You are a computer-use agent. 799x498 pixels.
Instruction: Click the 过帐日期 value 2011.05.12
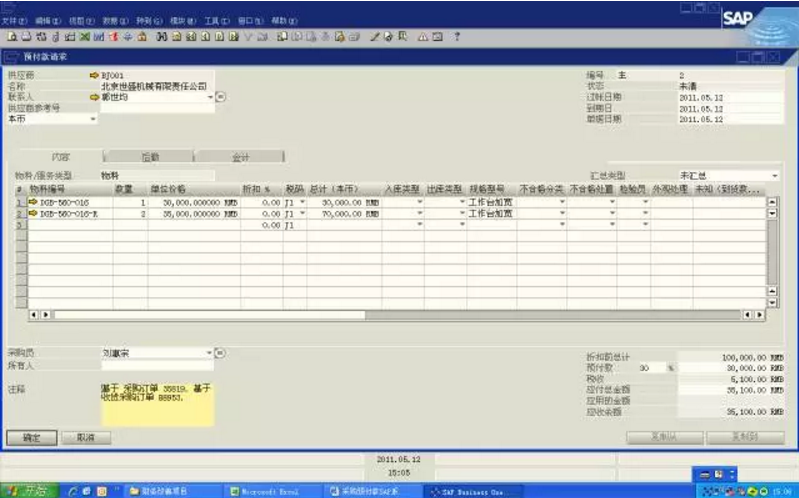tap(730, 97)
